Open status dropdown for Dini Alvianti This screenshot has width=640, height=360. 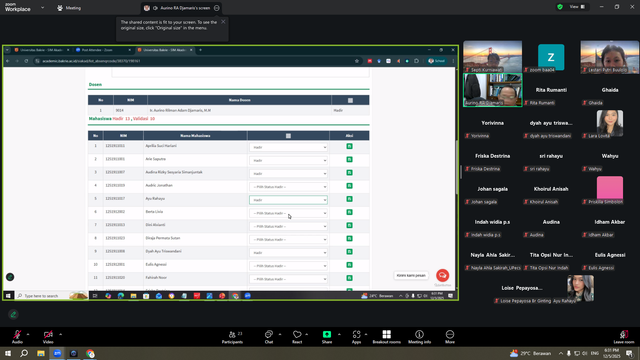point(288,226)
